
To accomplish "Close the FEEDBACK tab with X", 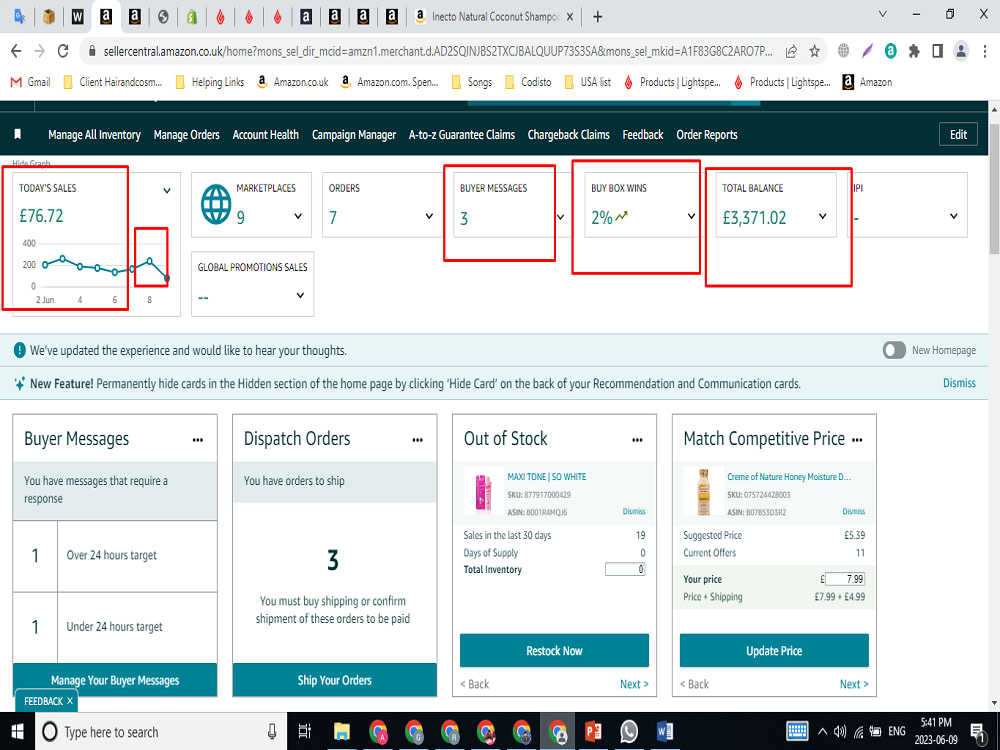I will 70,701.
